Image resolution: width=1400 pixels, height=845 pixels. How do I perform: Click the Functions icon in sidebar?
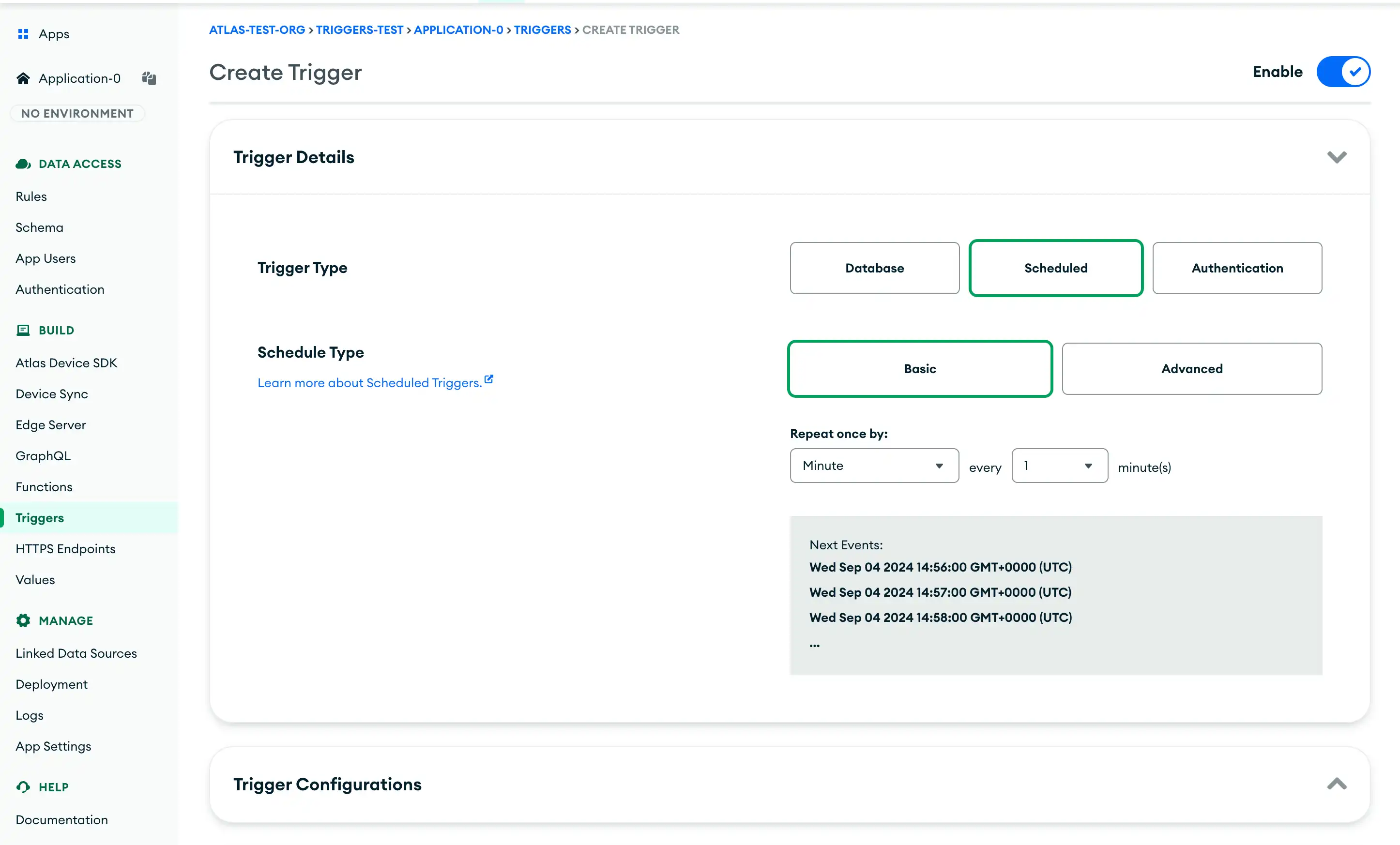(x=44, y=487)
